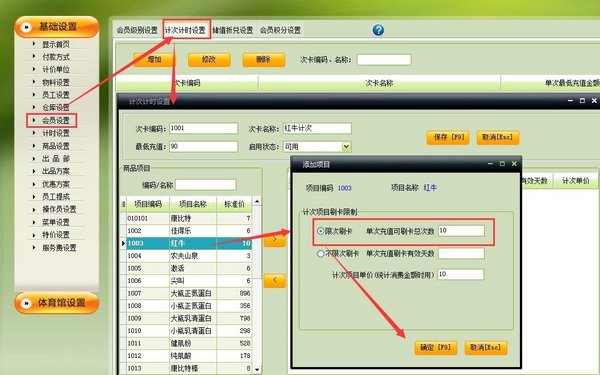This screenshot has height=375, width=600.
Task: Click the 计次项目单价 input field
Action: pos(461,274)
